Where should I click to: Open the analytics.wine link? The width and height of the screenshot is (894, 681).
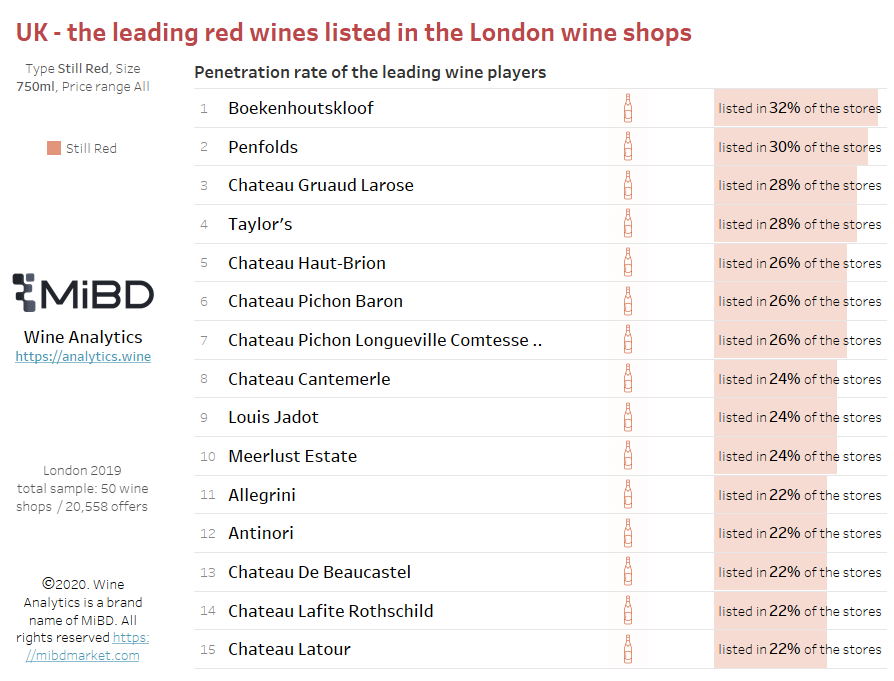(83, 356)
